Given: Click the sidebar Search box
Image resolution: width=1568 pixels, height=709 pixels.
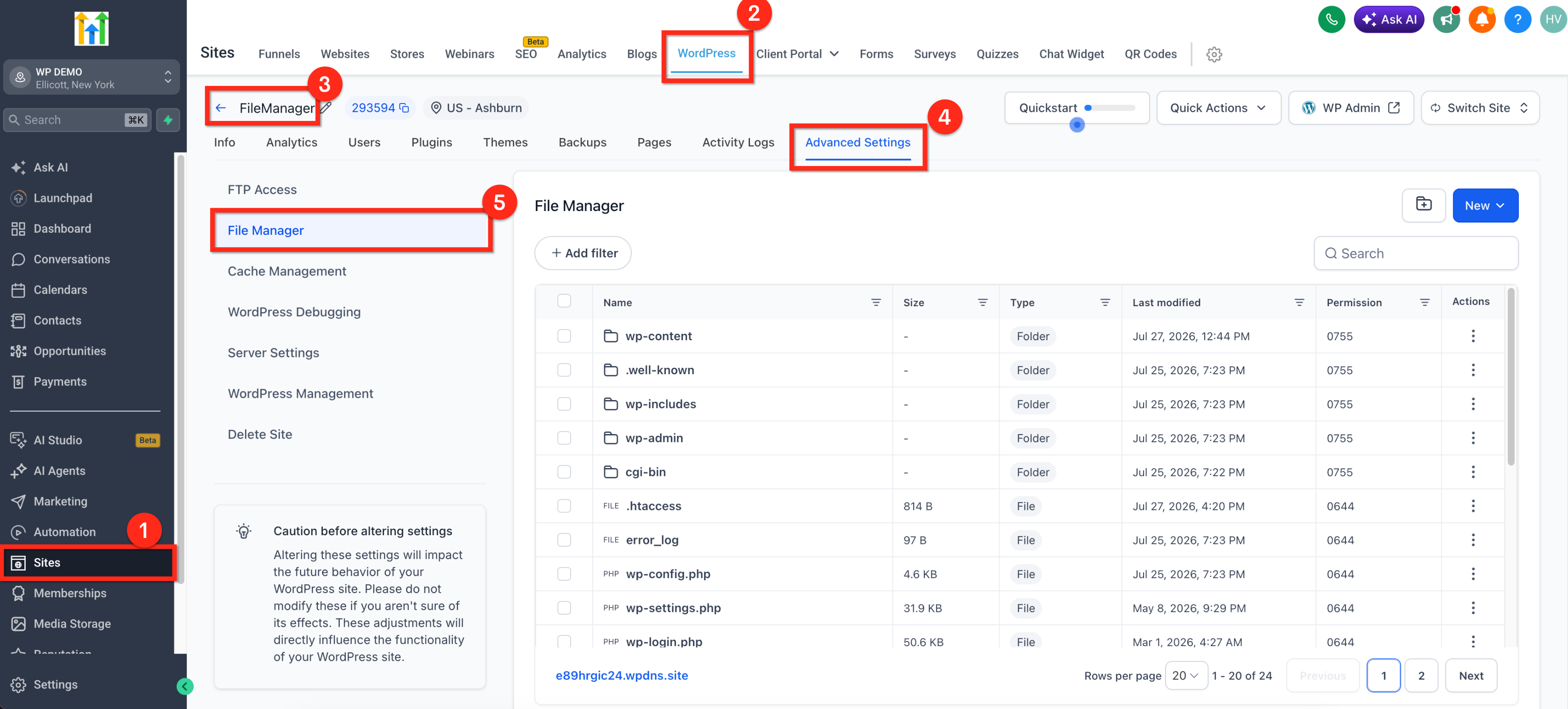Looking at the screenshot, I should pyautogui.click(x=77, y=120).
